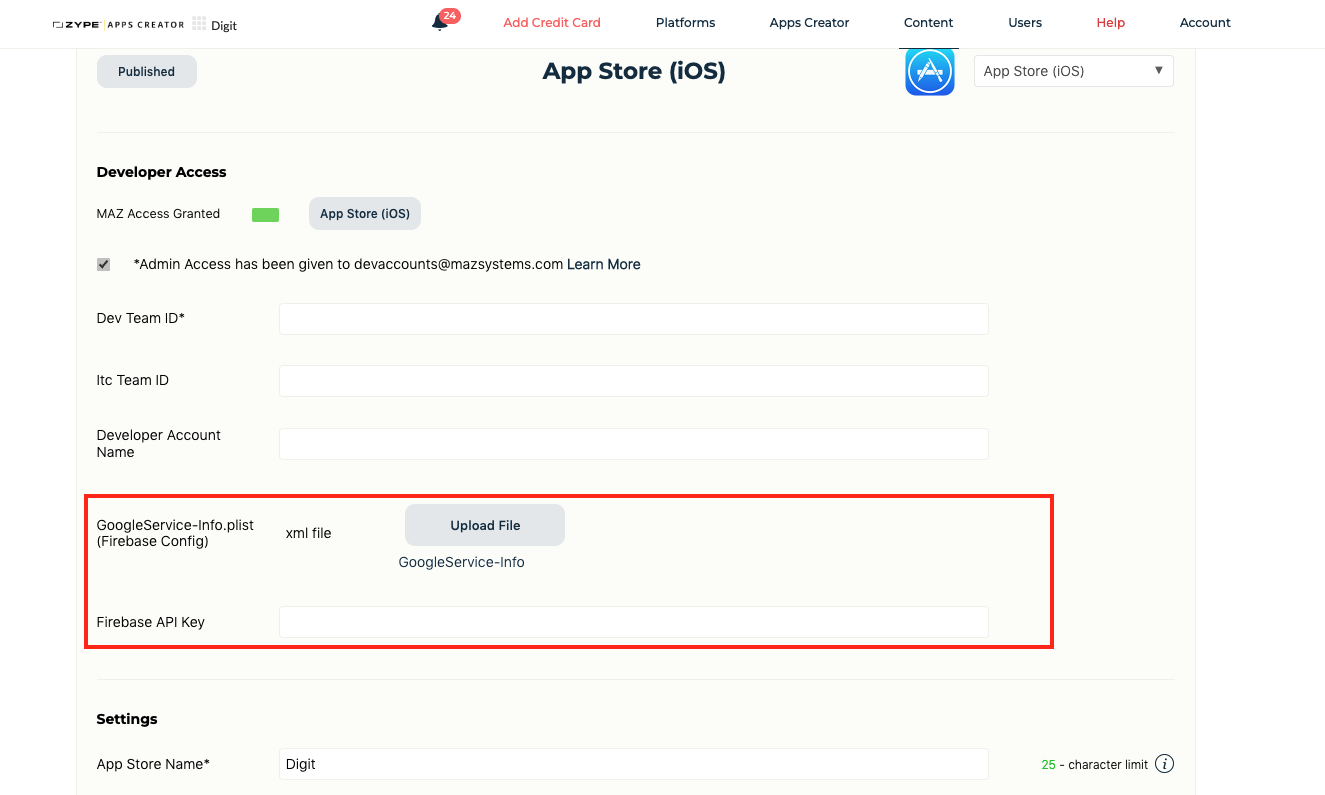The image size is (1325, 795).
Task: Click the 'MAZ Access Granted' label
Action: tap(158, 214)
